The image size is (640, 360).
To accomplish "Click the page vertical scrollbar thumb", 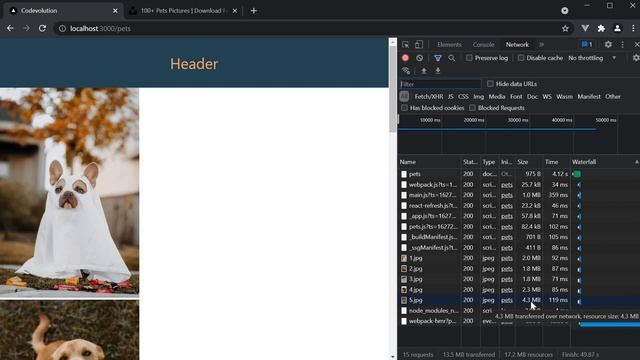I will pyautogui.click(x=393, y=89).
